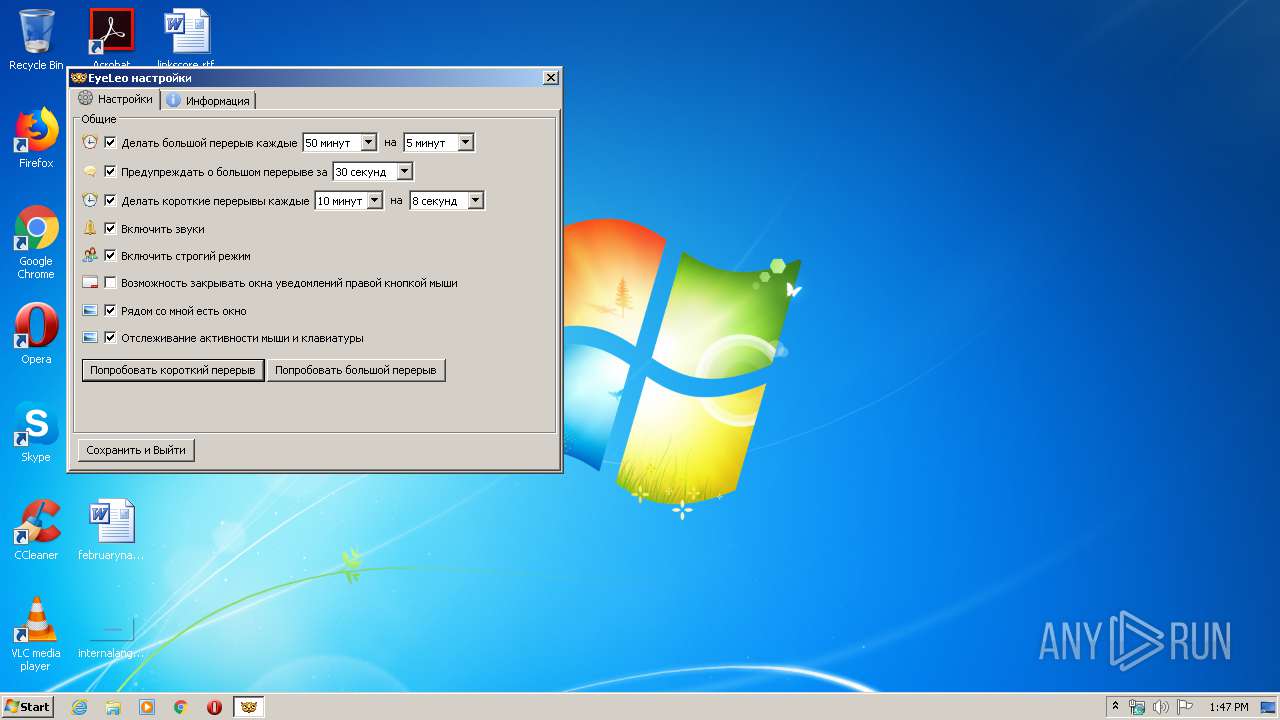Image resolution: width=1280 pixels, height=720 pixels.
Task: Uncheck Делать большой перерыв каждые
Action: [x=110, y=143]
